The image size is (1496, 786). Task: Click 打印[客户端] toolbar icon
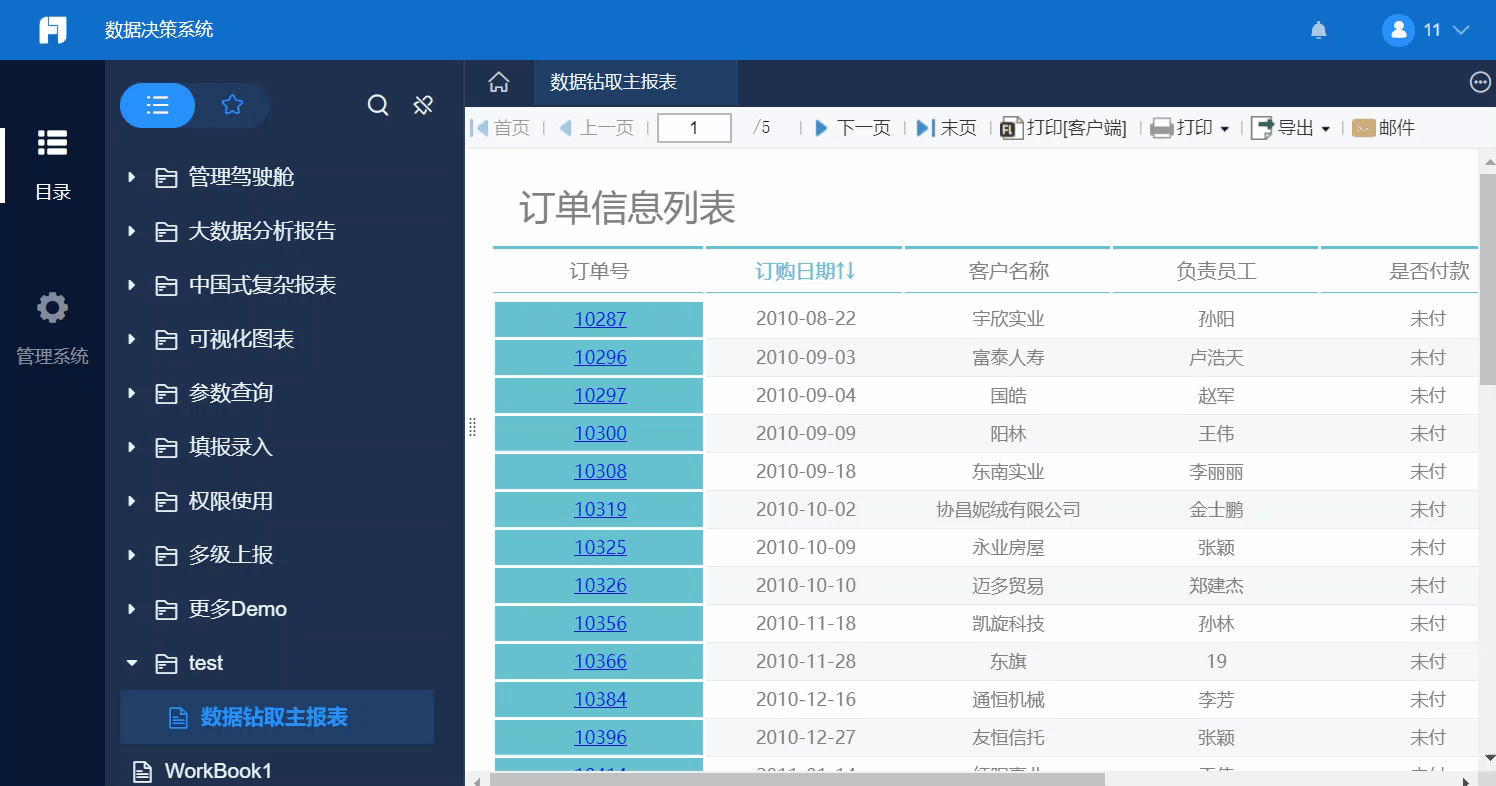pyautogui.click(x=1010, y=128)
